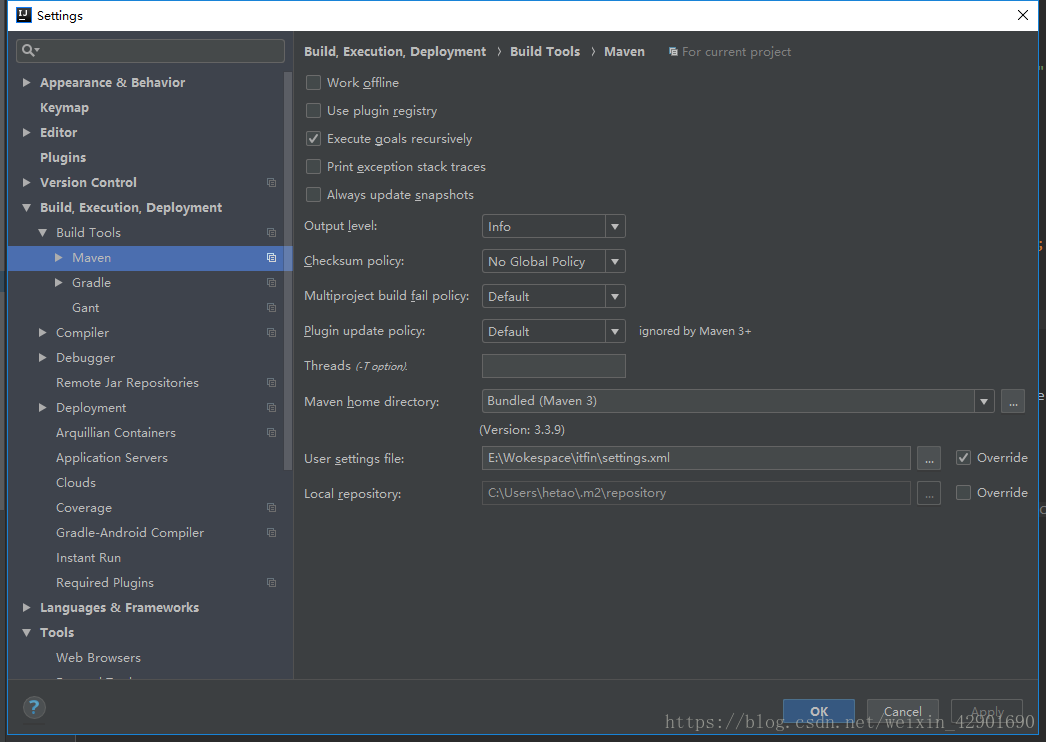This screenshot has width=1046, height=742.
Task: Click the search magnifier icon in settings
Action: pyautogui.click(x=30, y=50)
